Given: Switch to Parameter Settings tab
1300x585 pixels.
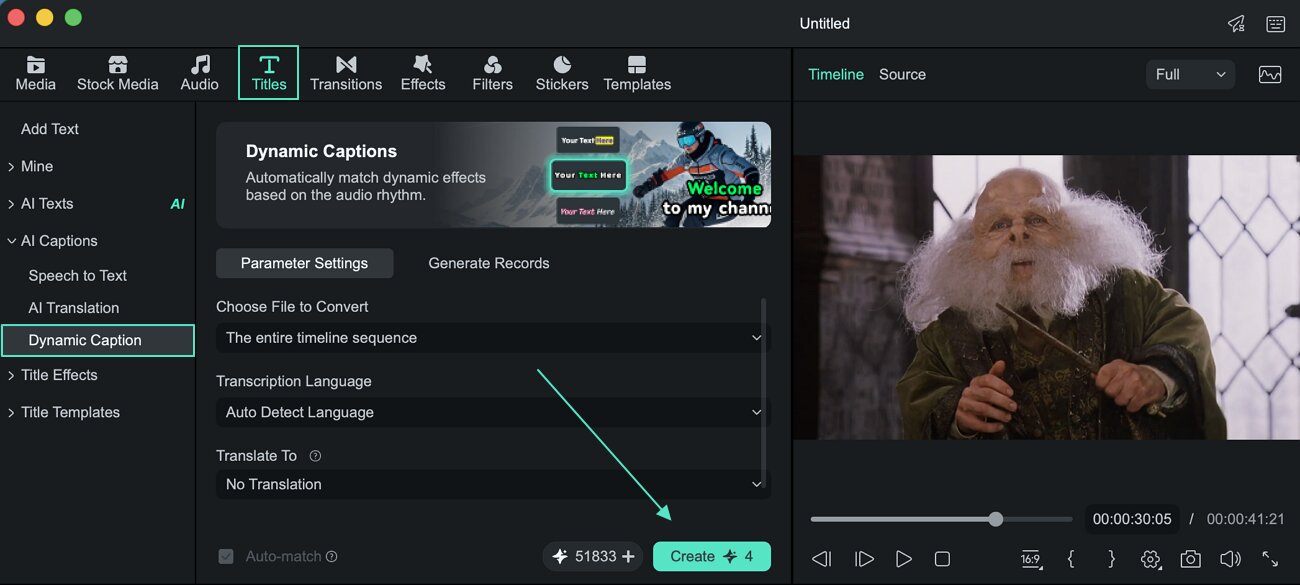Looking at the screenshot, I should (x=304, y=263).
